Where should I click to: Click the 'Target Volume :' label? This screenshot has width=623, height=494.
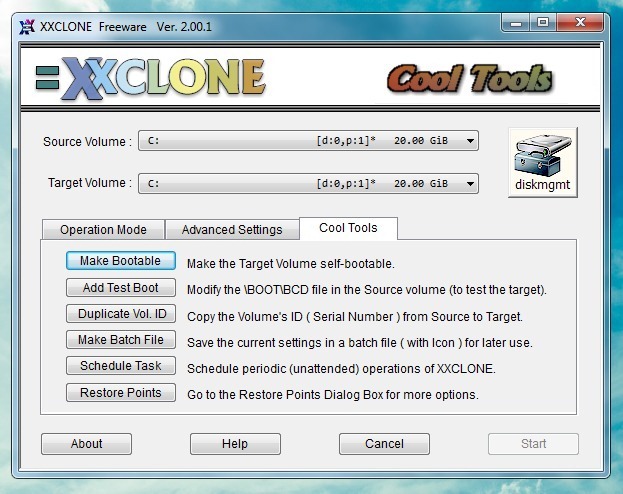point(90,183)
